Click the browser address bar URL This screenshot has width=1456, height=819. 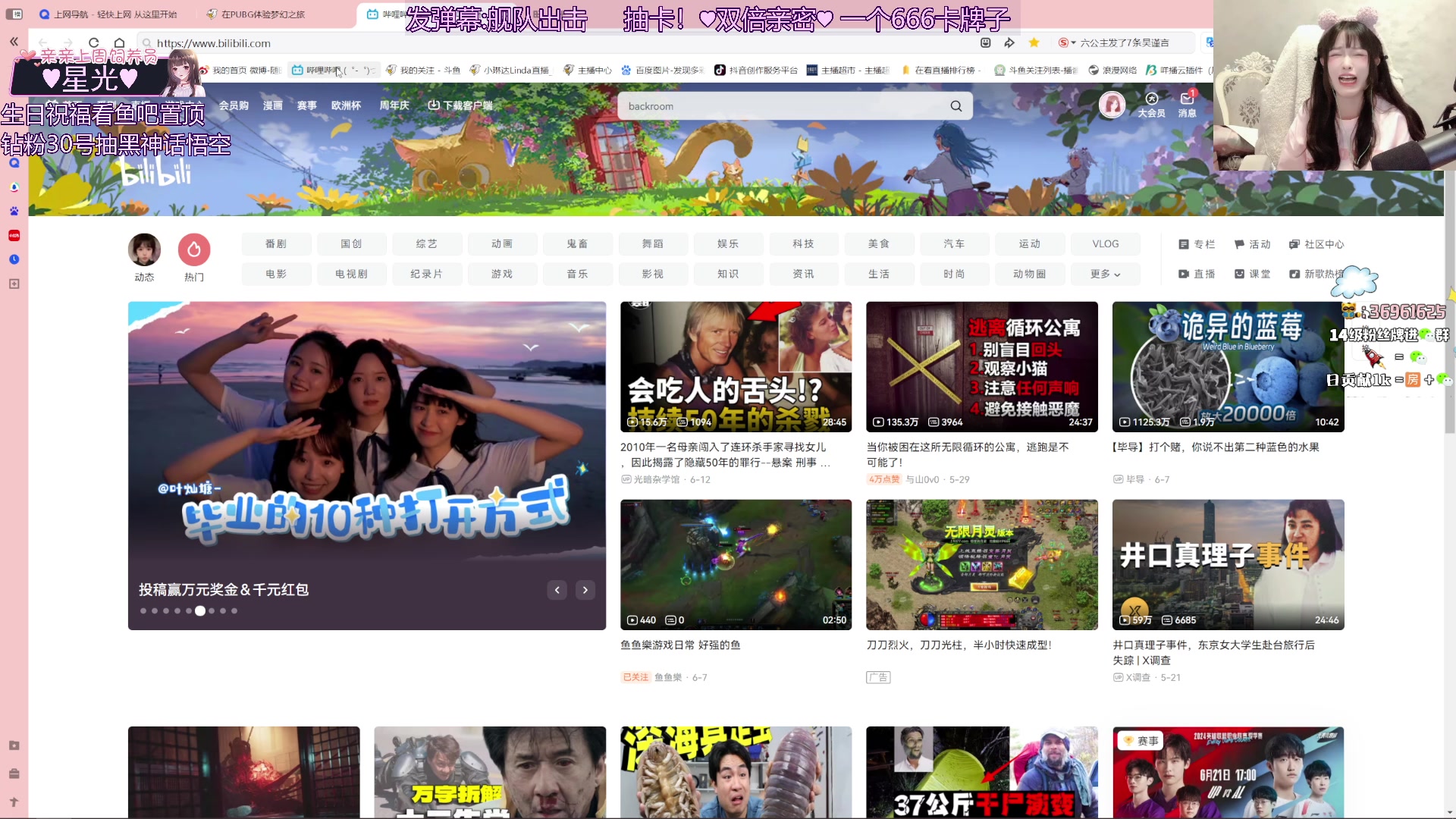(x=213, y=43)
